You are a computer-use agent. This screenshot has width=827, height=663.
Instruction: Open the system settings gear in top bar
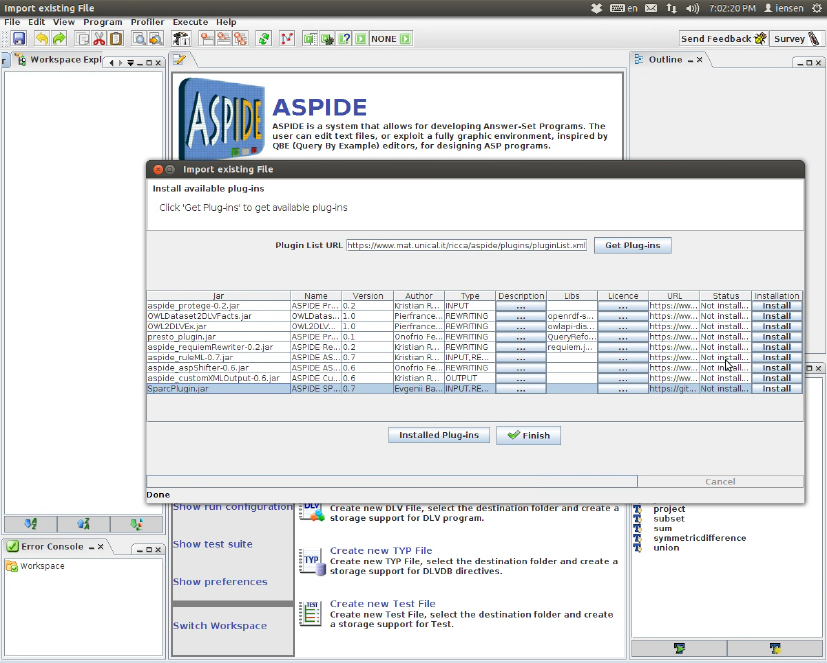coord(817,8)
